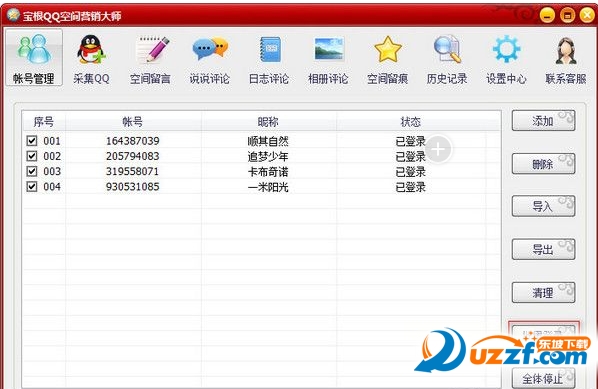
Task: Open the 采集QQ penguin tool
Action: pos(91,58)
